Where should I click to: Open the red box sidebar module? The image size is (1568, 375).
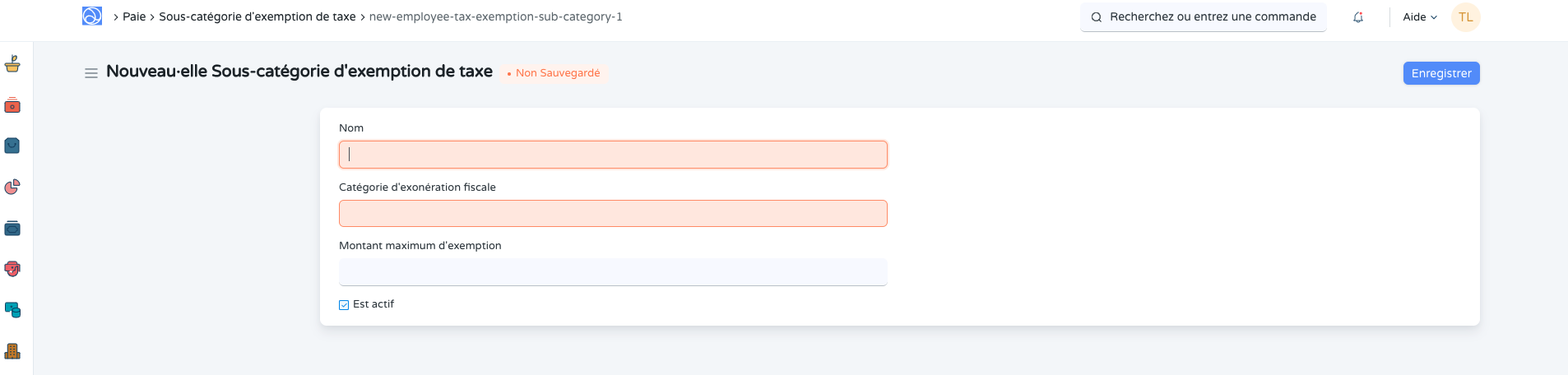[x=12, y=105]
